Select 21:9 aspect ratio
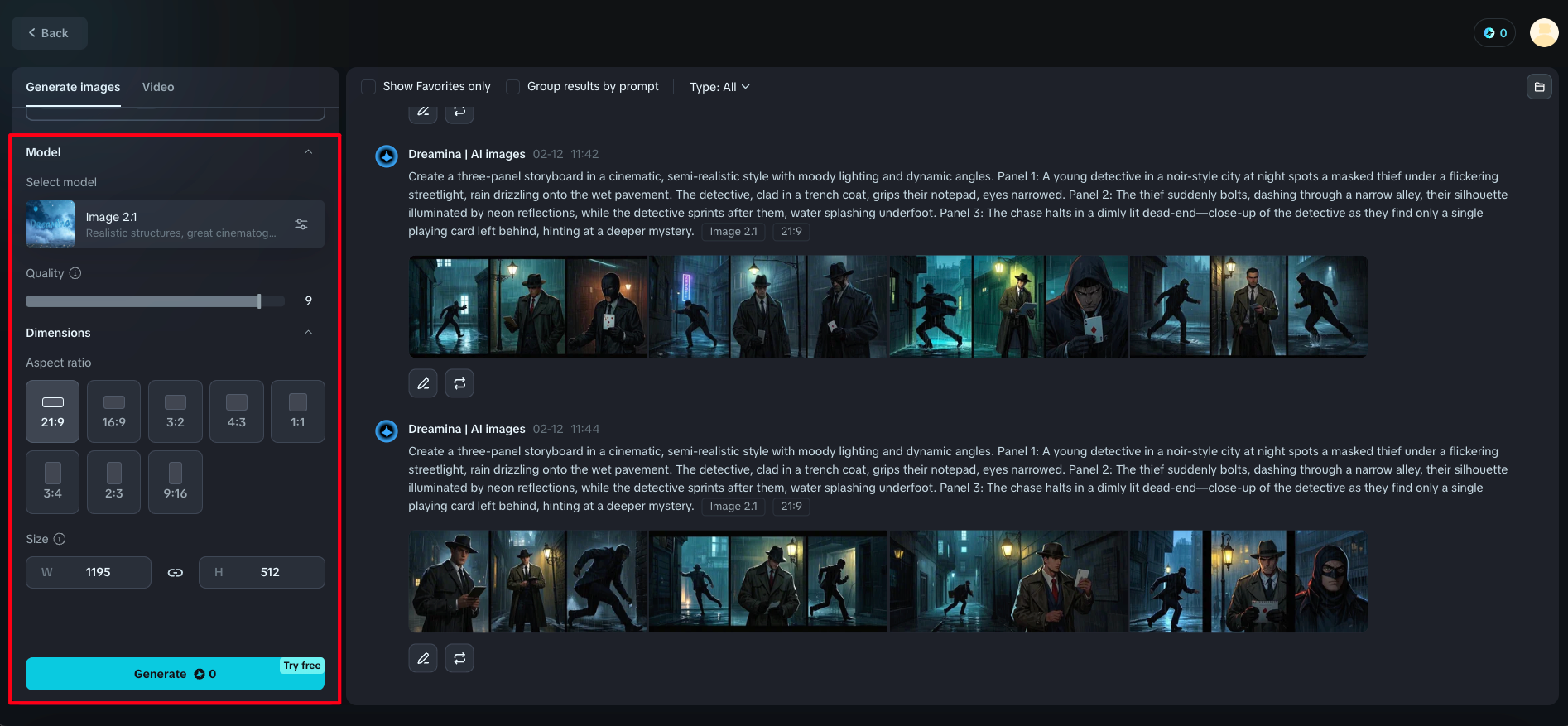This screenshot has width=1568, height=726. tap(53, 411)
